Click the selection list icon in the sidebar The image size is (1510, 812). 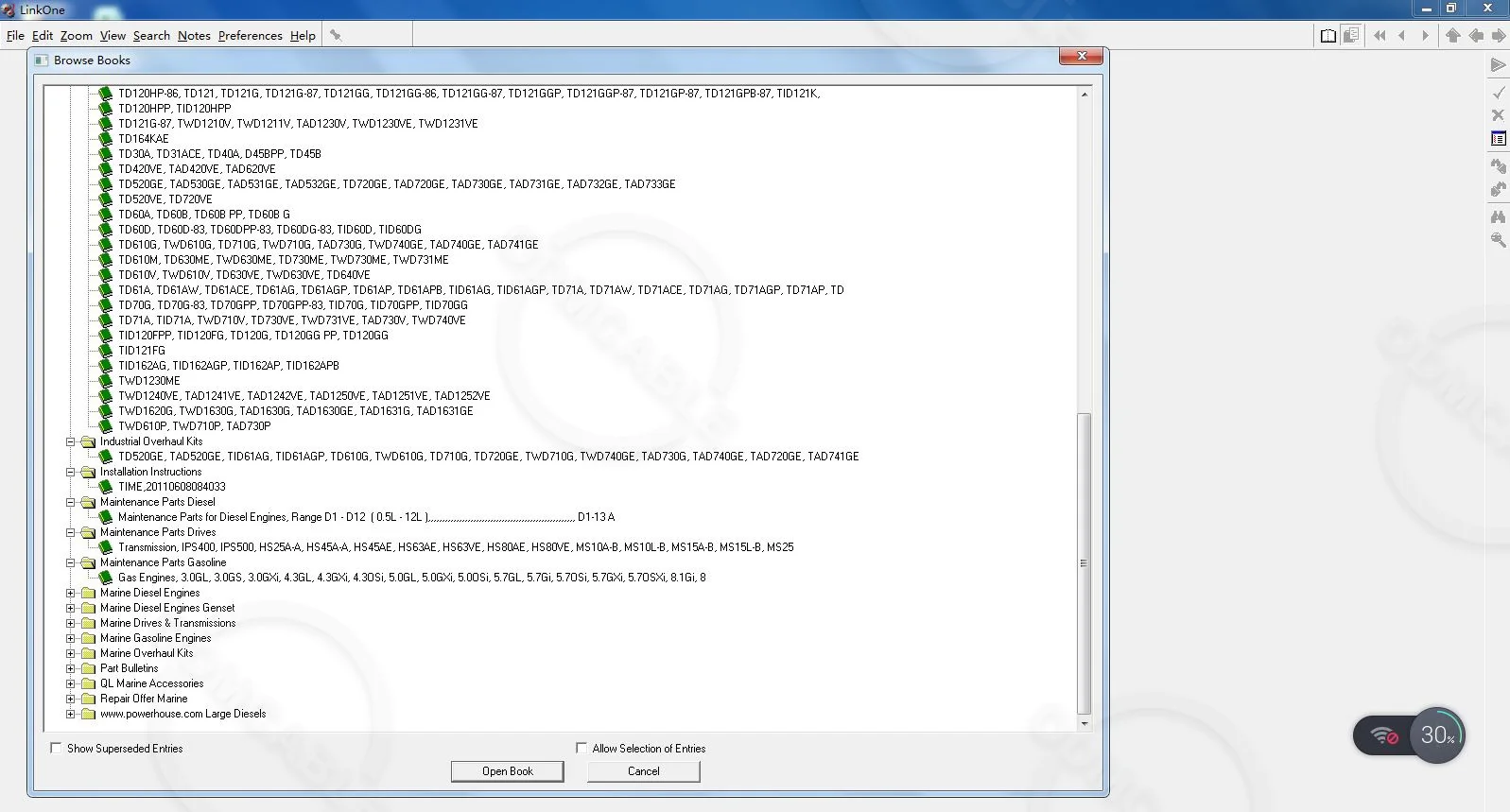pyautogui.click(x=1499, y=139)
